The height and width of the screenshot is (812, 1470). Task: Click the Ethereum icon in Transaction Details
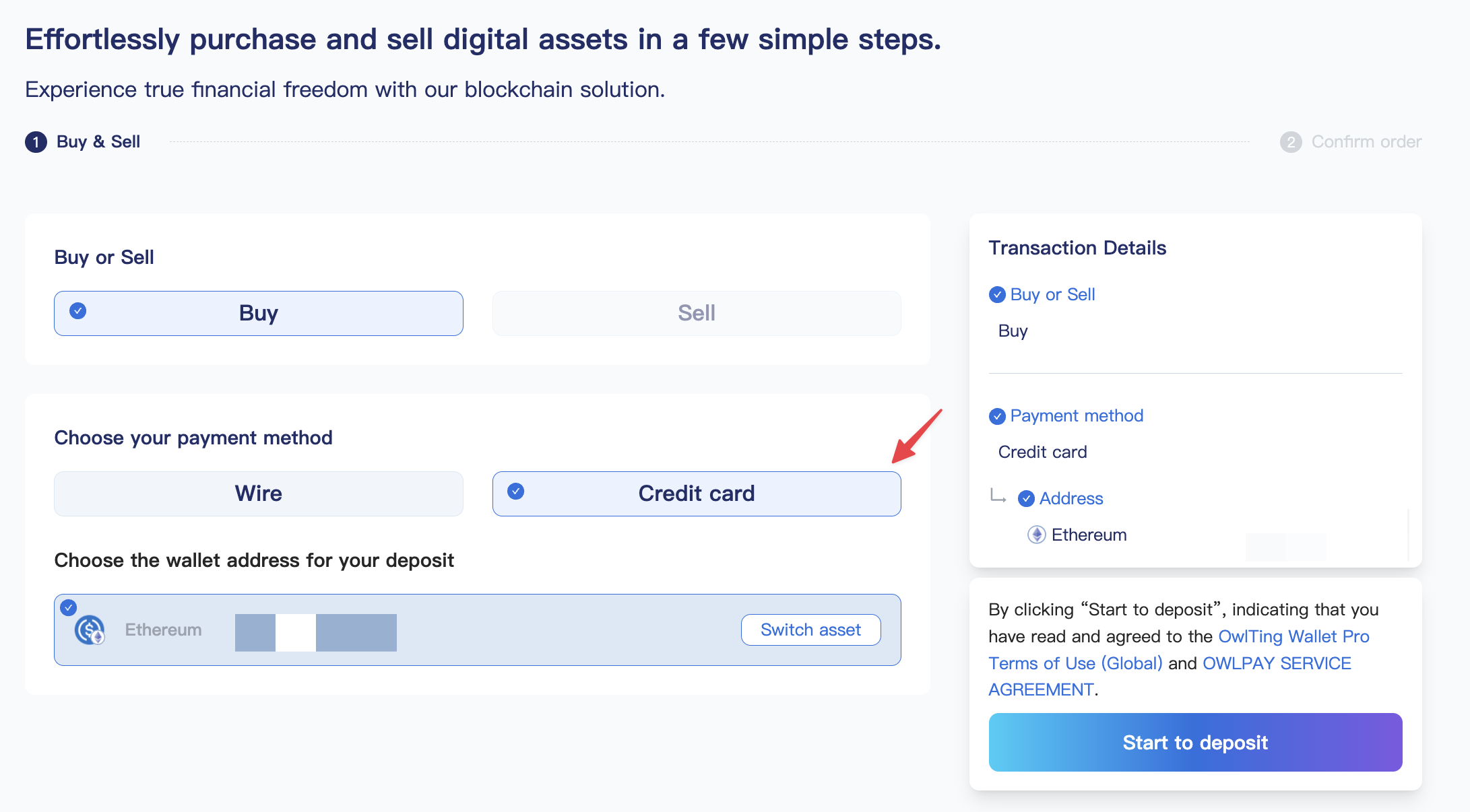click(1036, 535)
